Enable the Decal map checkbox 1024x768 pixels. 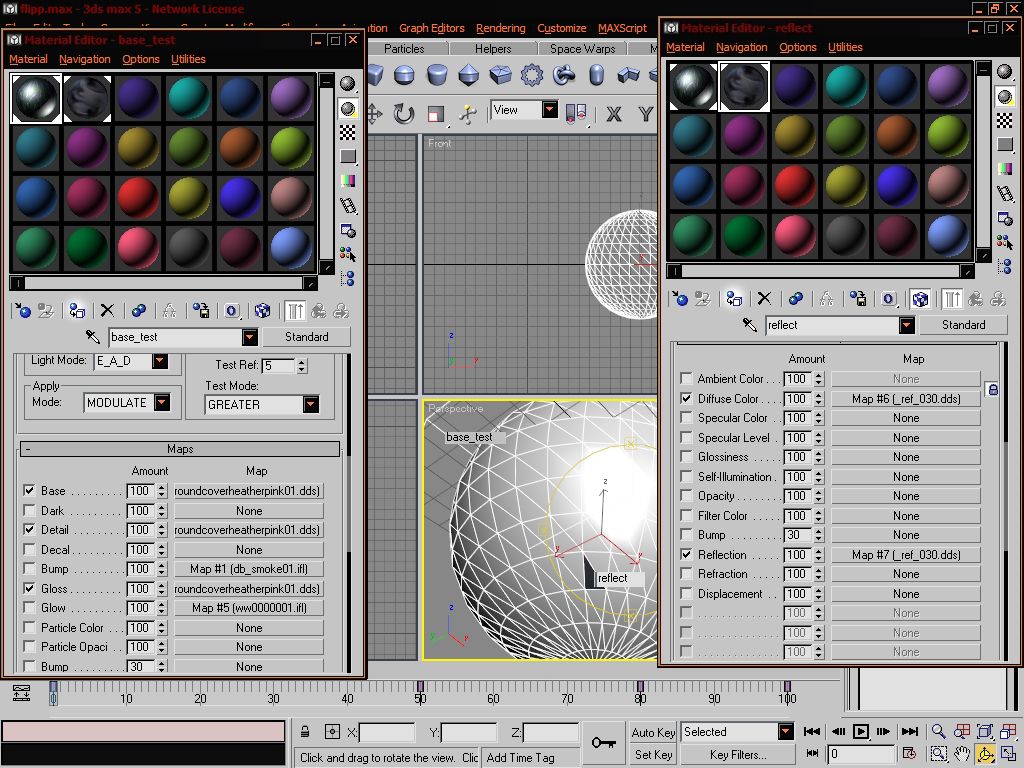click(x=29, y=549)
